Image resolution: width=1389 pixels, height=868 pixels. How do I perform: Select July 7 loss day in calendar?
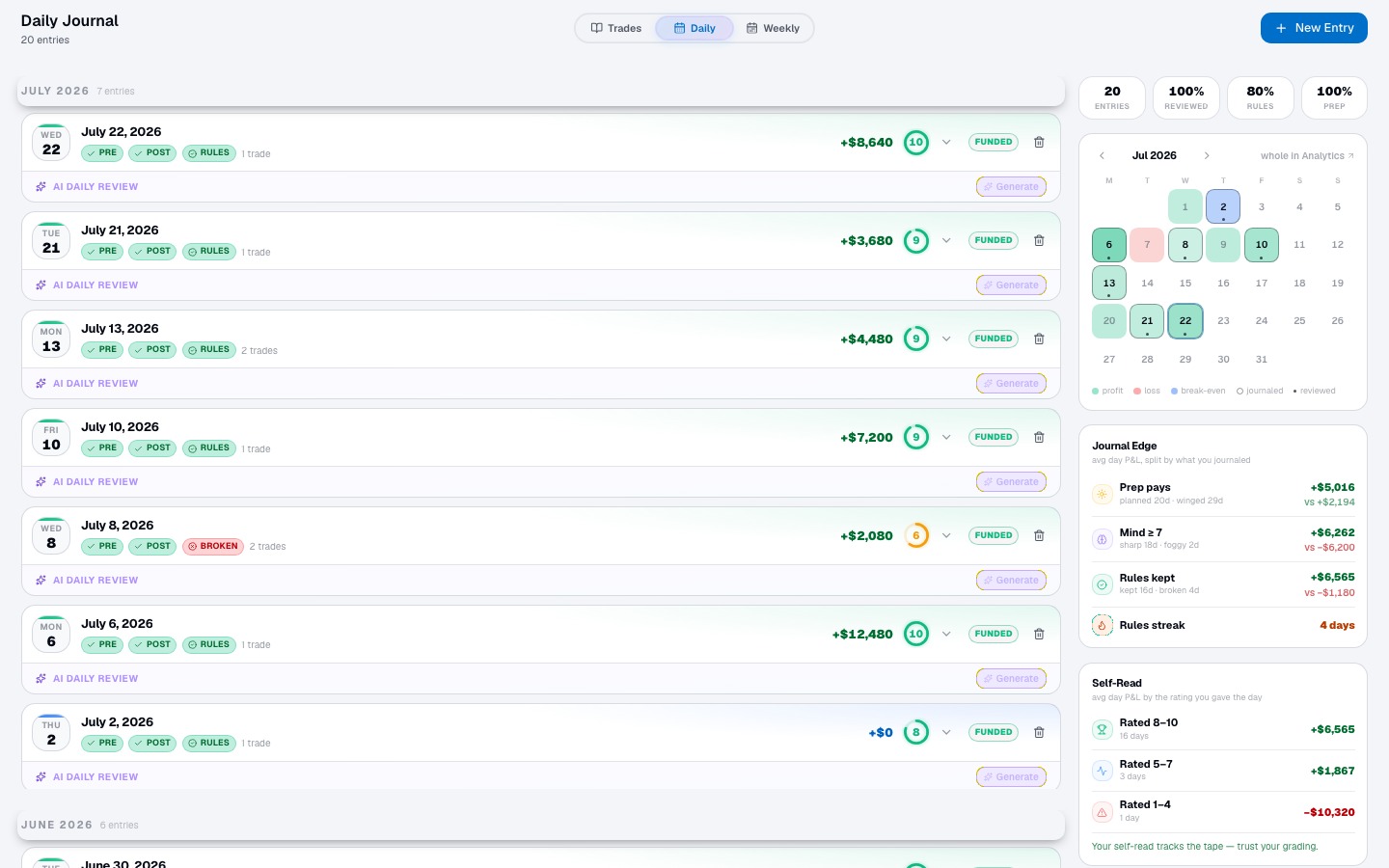coord(1147,245)
